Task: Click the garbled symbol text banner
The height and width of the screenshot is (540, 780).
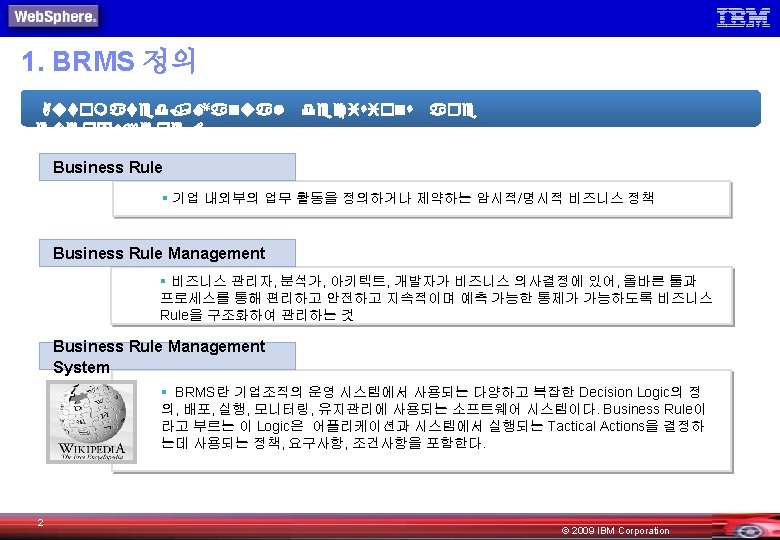Action: coord(390,108)
